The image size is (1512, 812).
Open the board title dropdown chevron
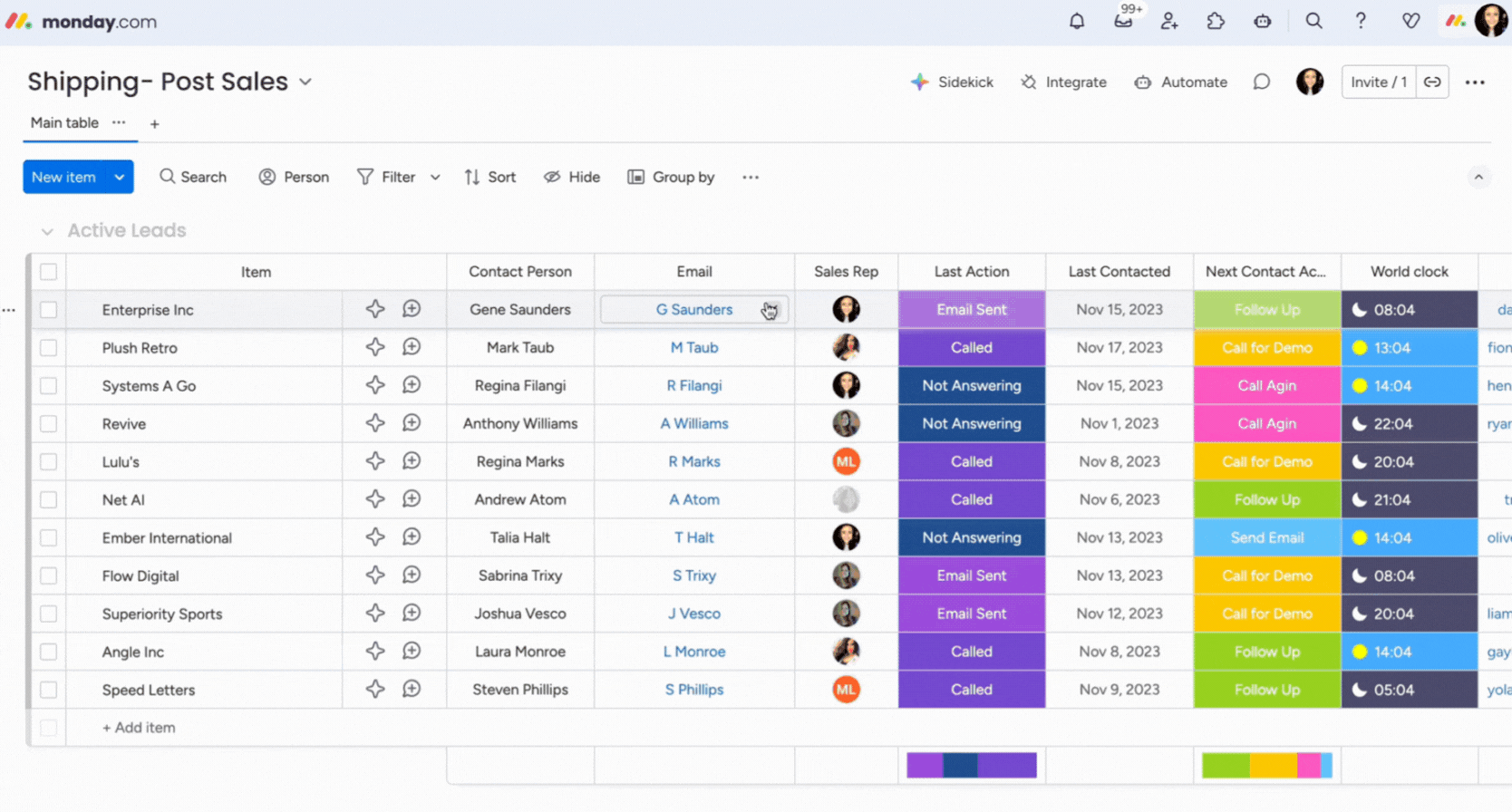coord(305,82)
